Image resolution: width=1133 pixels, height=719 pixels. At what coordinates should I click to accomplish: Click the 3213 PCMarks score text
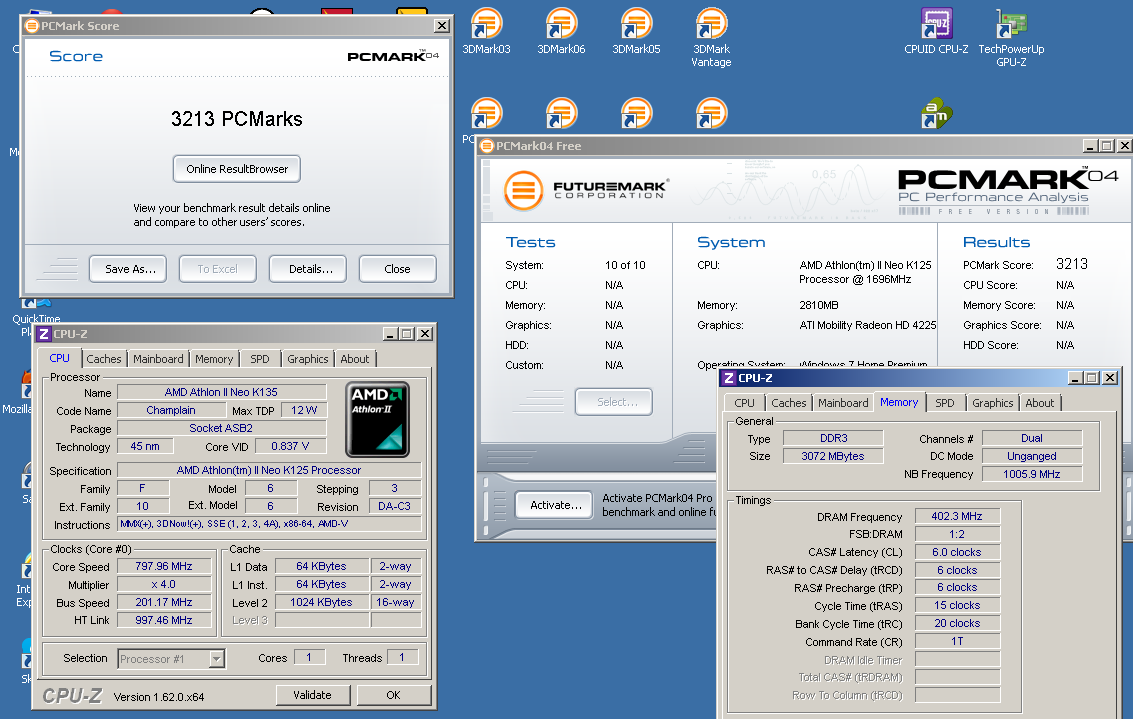(x=237, y=119)
